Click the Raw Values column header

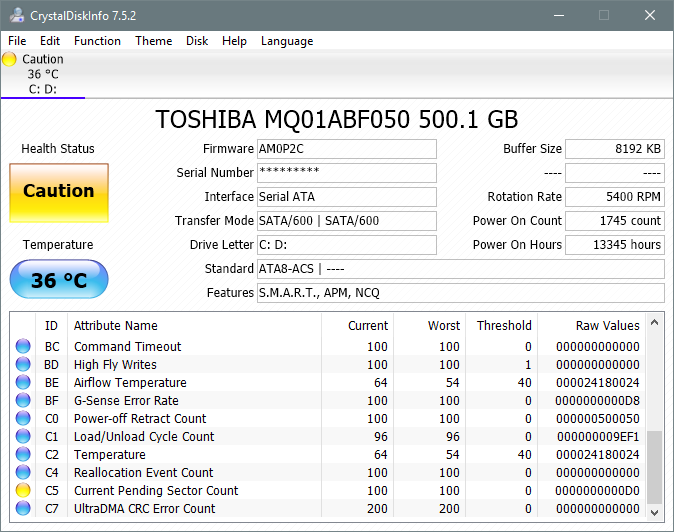point(591,325)
